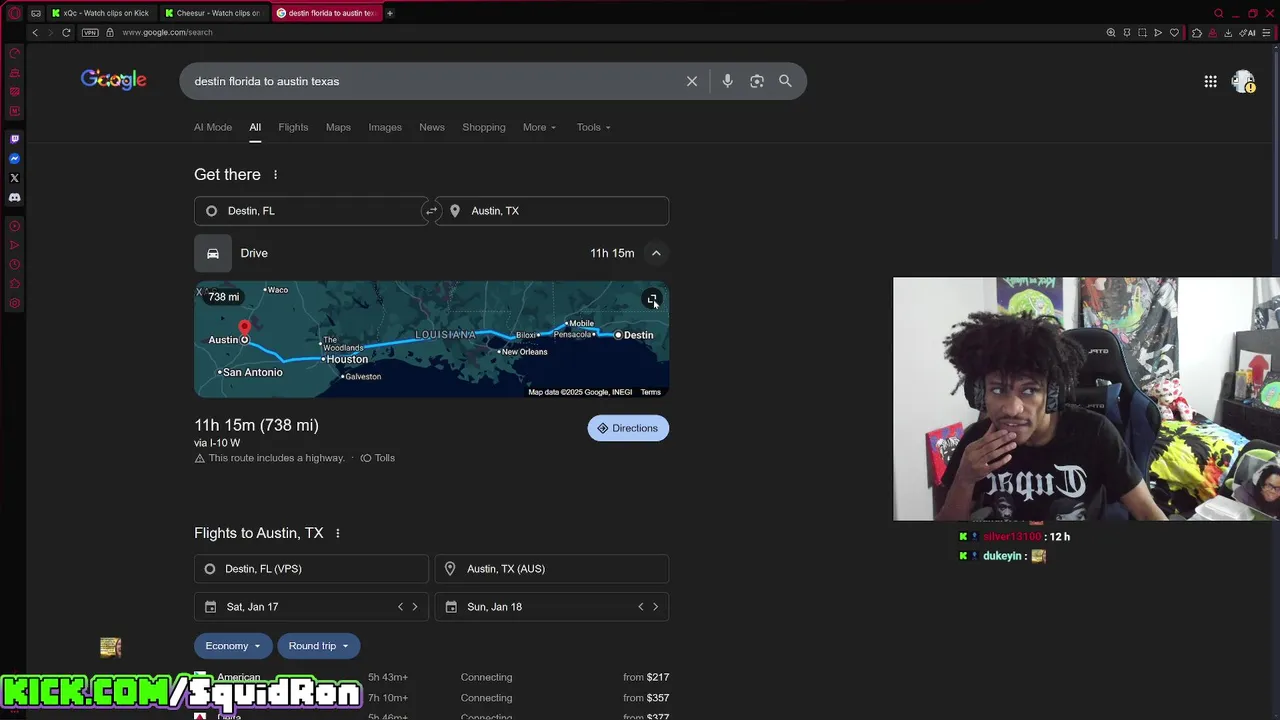Open the extensions cube icon
The width and height of the screenshot is (1280, 720).
point(1196,32)
